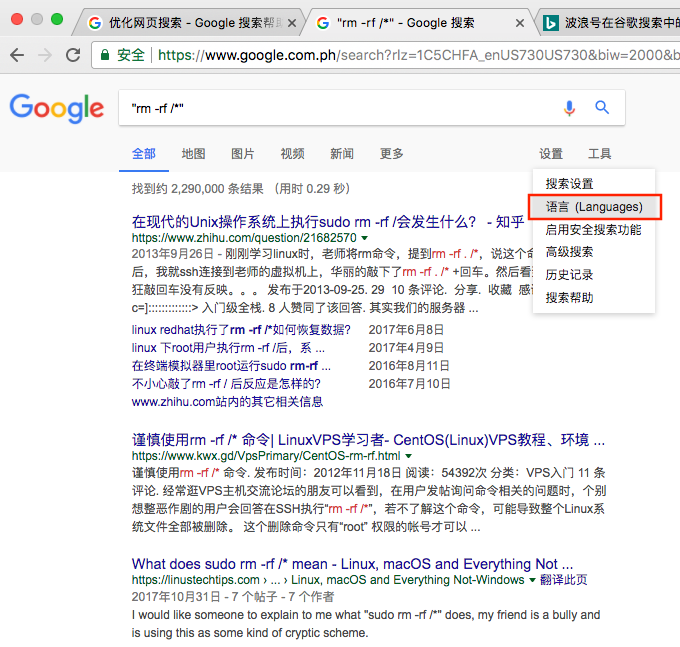The height and width of the screenshot is (647, 680).
Task: Expand arrow beside zhihu.com result URL
Action: [365, 238]
